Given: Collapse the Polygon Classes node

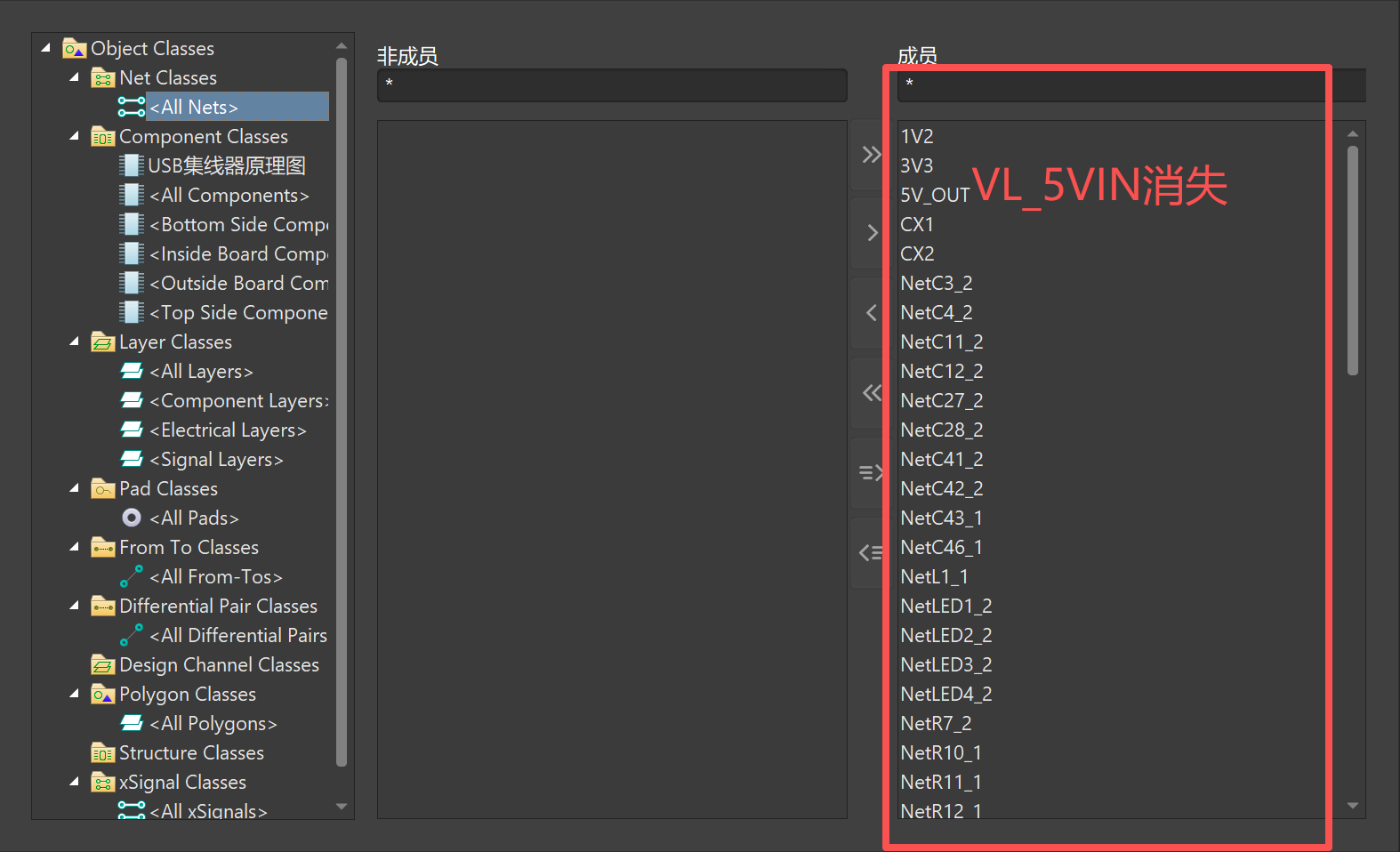Looking at the screenshot, I should (x=75, y=694).
